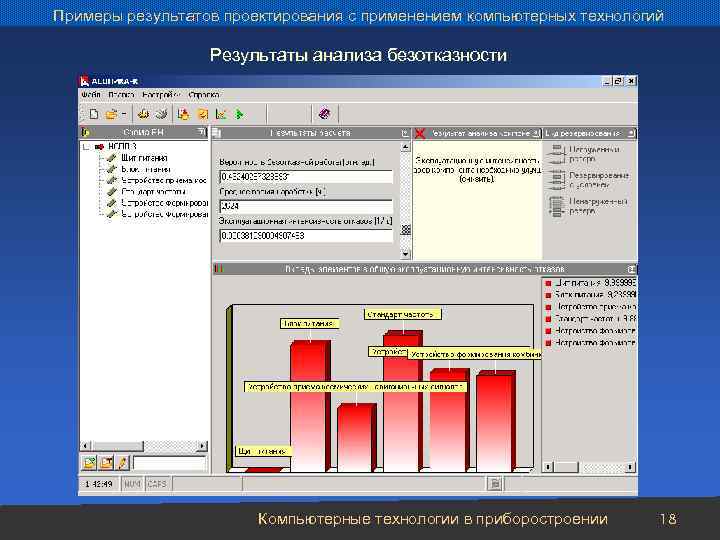Click pin button on calculation results header
The height and width of the screenshot is (540, 720).
point(405,133)
